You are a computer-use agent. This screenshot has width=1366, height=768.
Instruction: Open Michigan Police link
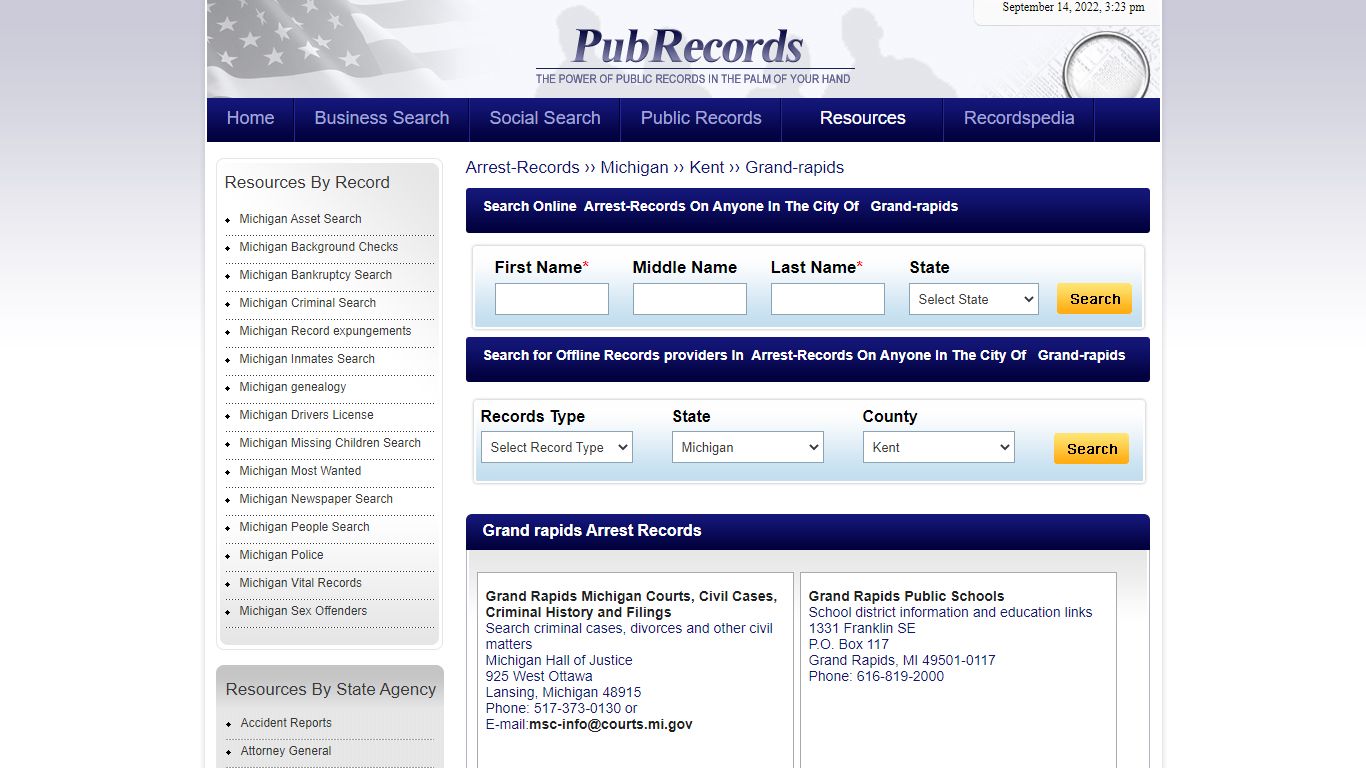click(281, 555)
